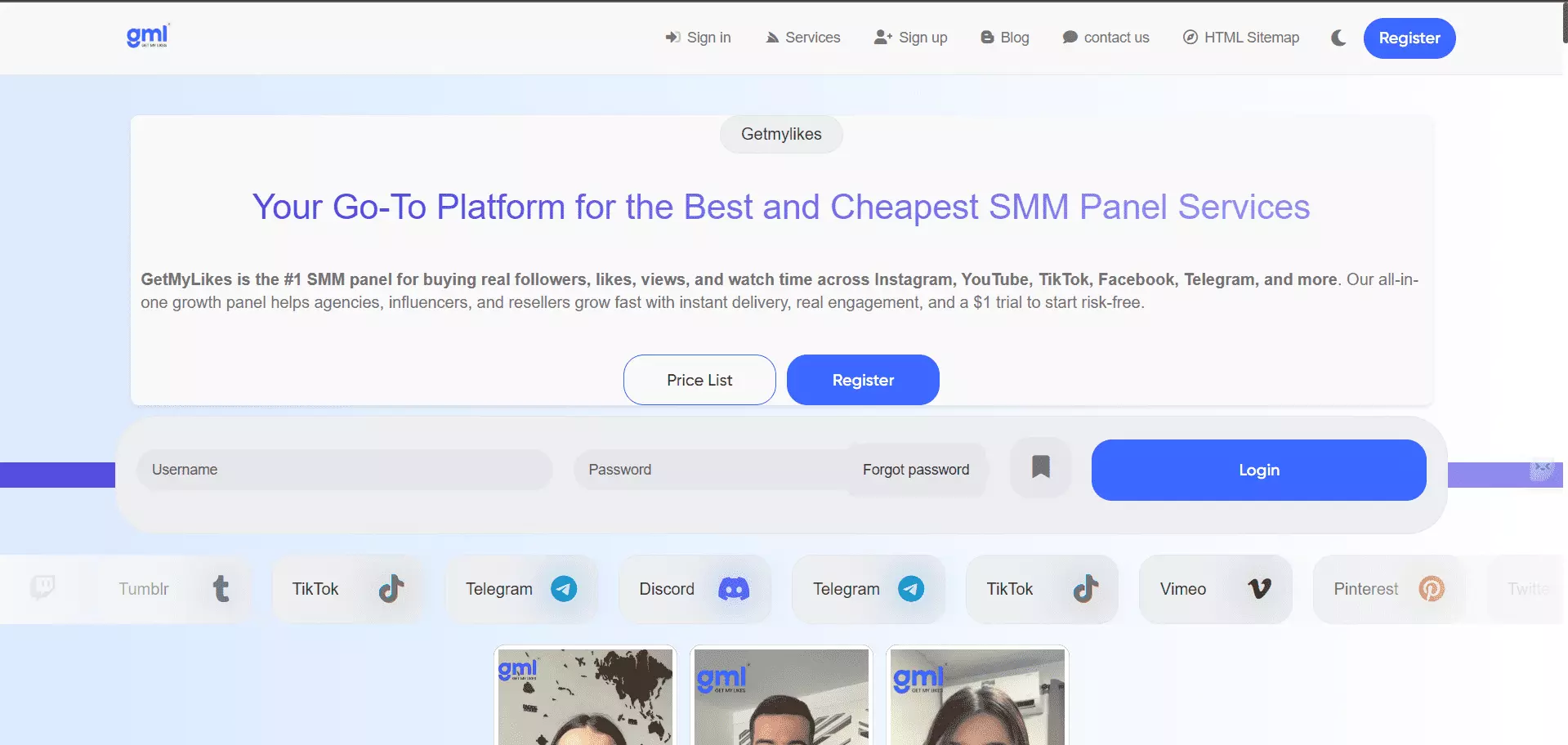Open the Vimeo service chip
This screenshot has width=1568, height=745.
pos(1215,589)
